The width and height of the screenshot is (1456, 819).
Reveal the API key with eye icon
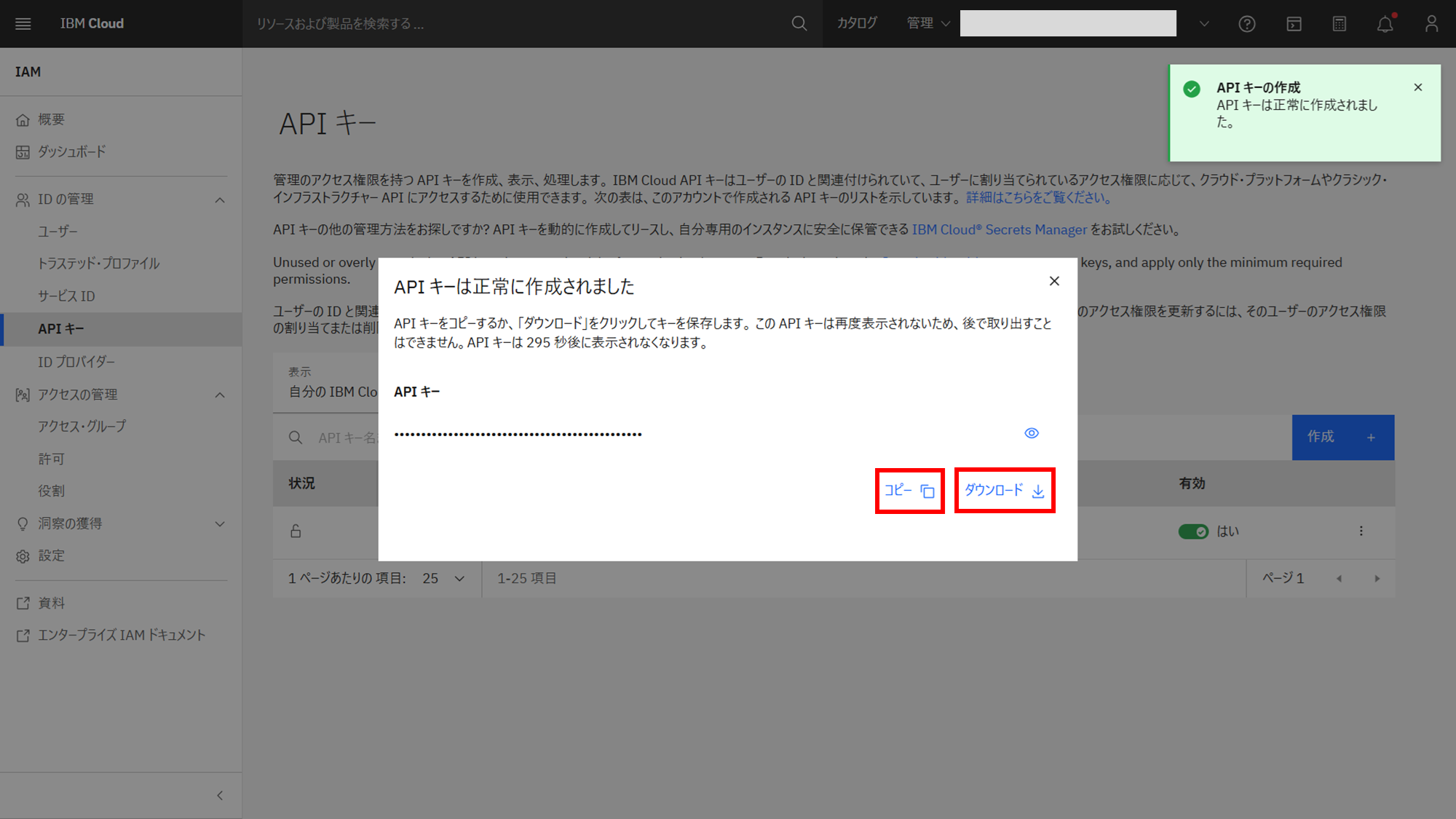point(1031,433)
